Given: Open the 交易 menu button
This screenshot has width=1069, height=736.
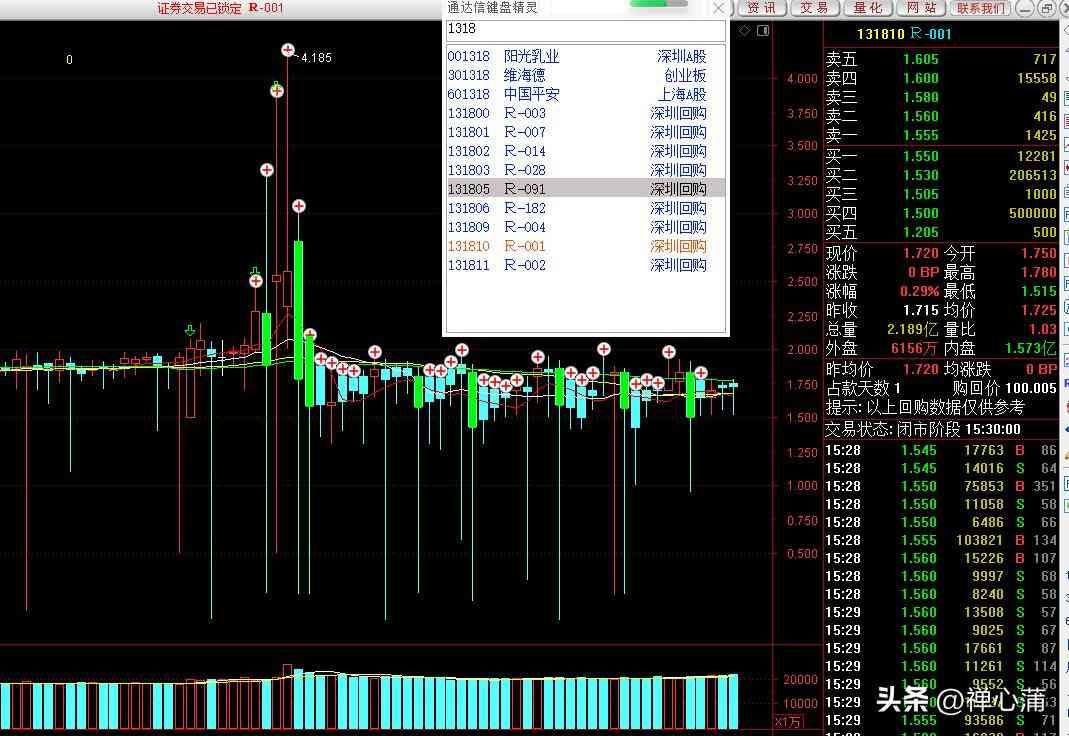Looking at the screenshot, I should coord(814,8).
